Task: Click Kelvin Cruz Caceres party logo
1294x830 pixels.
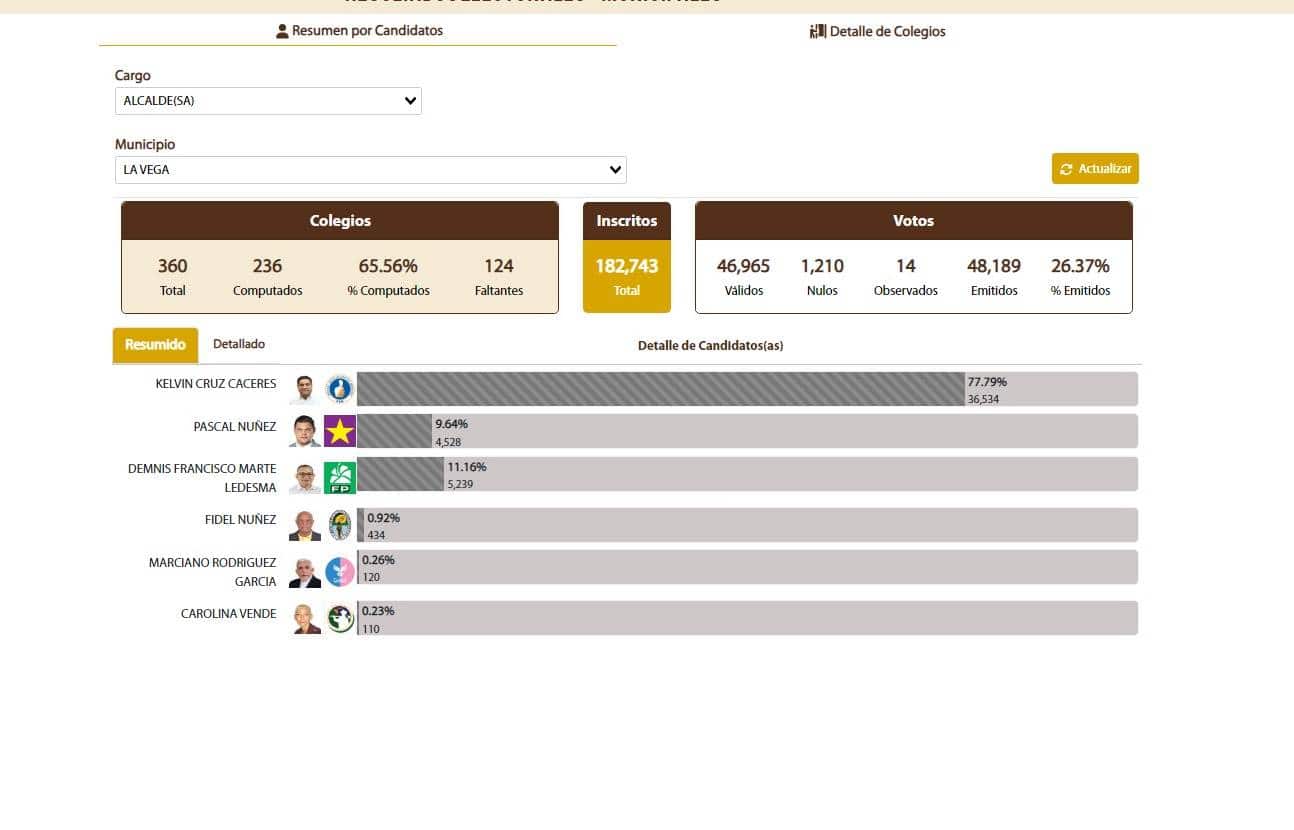Action: point(340,389)
